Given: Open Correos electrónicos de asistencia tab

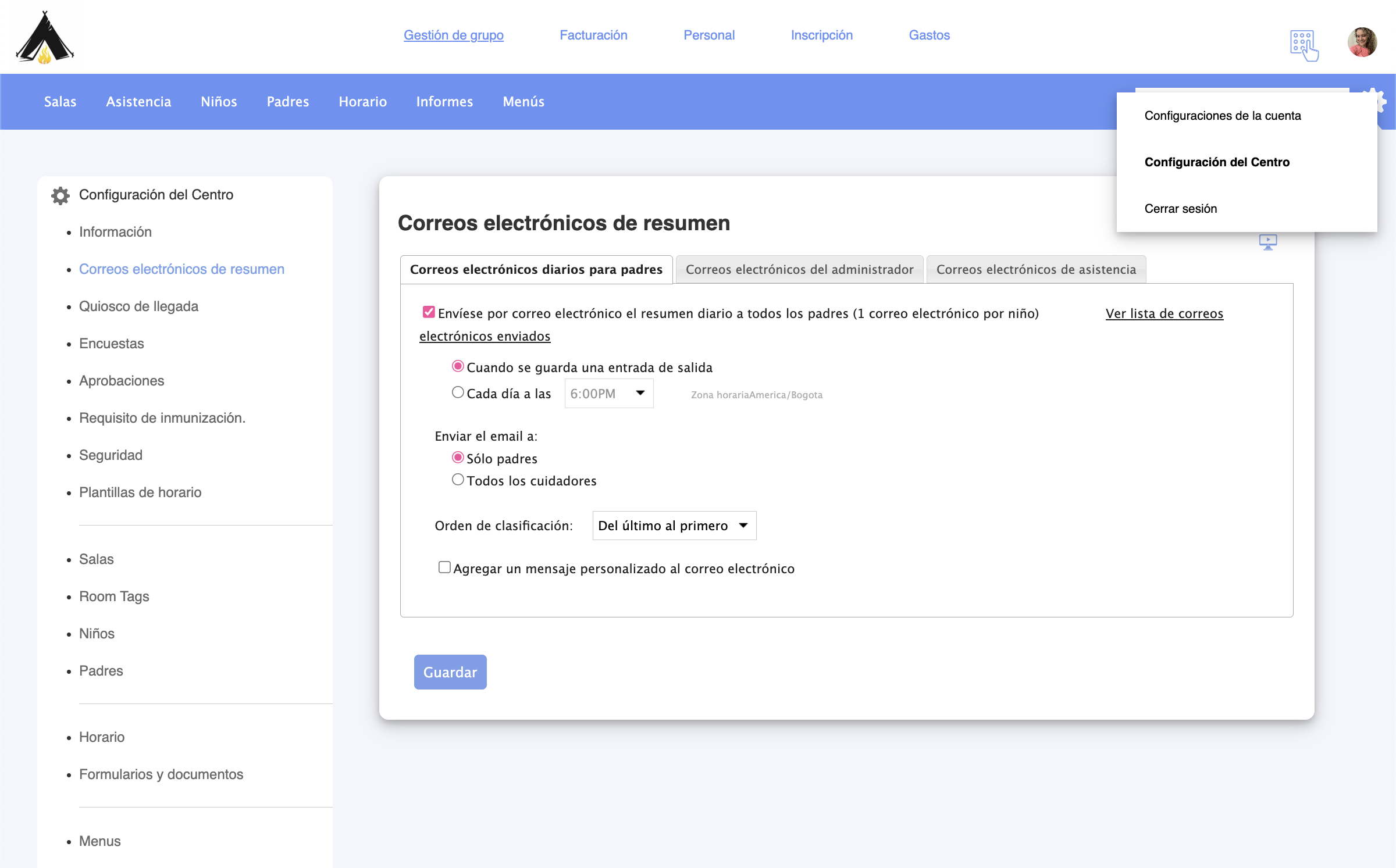Looking at the screenshot, I should coord(1035,270).
